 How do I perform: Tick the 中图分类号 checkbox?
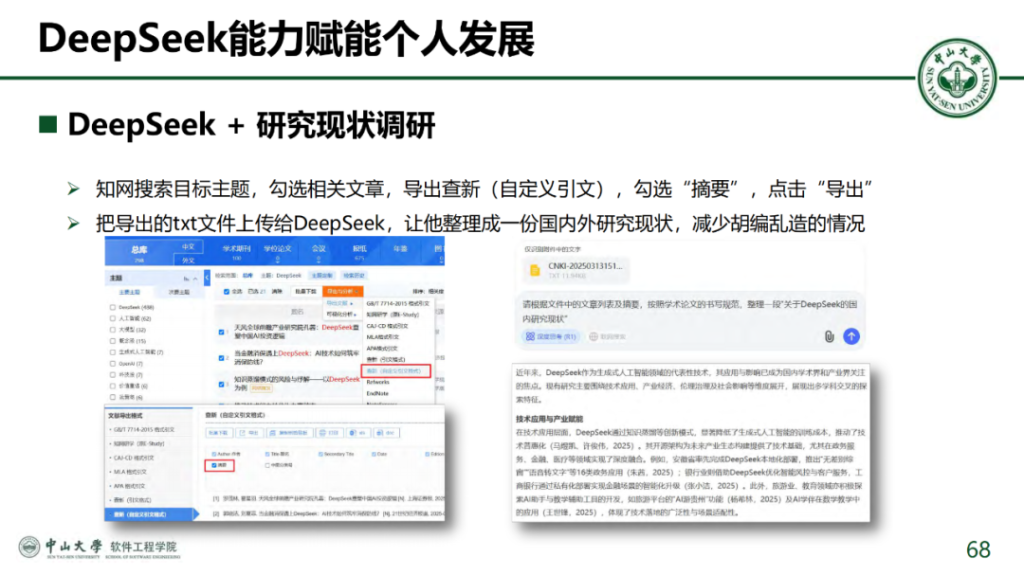pyautogui.click(x=267, y=465)
